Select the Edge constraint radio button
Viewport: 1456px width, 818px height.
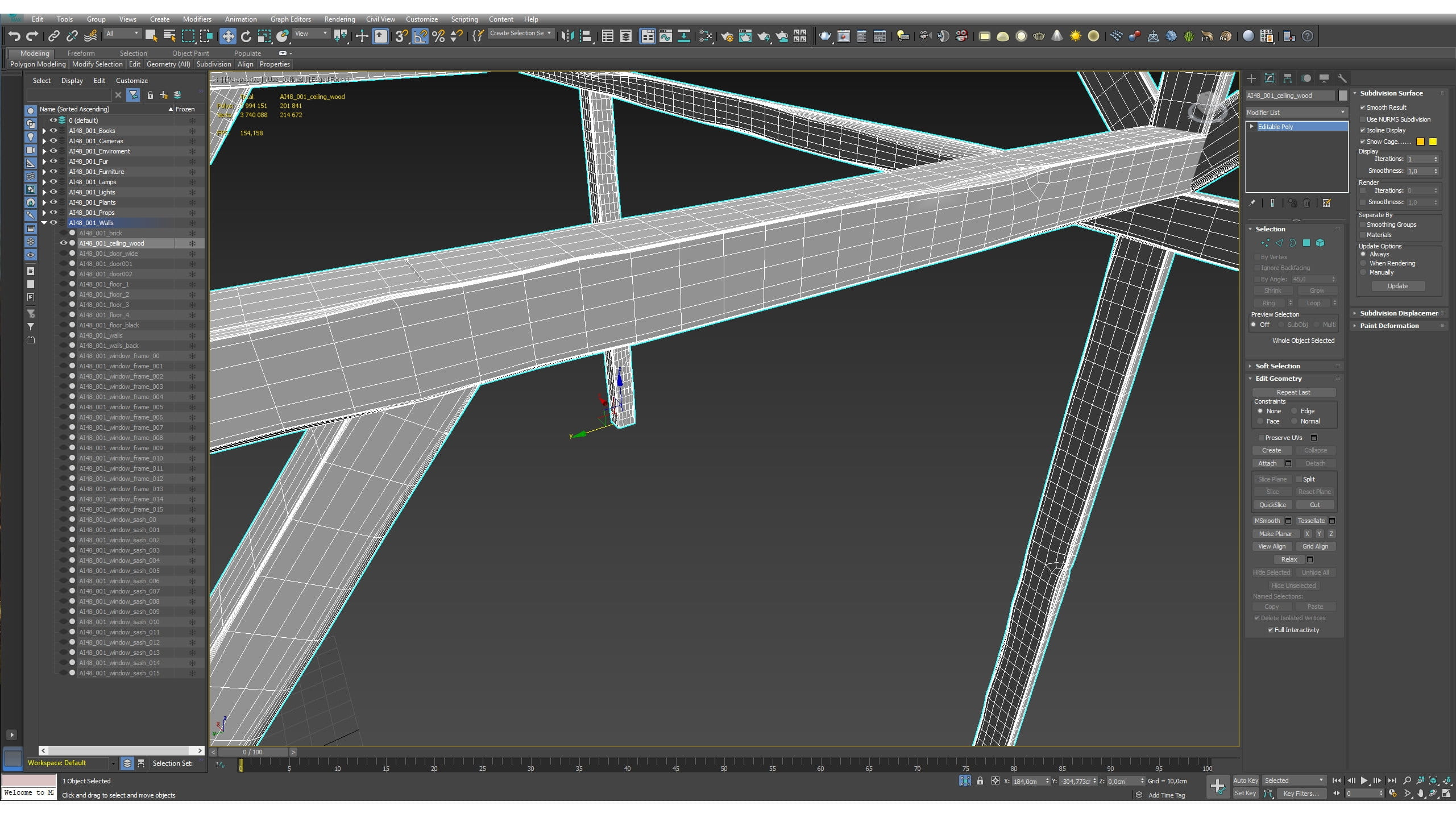click(1295, 411)
